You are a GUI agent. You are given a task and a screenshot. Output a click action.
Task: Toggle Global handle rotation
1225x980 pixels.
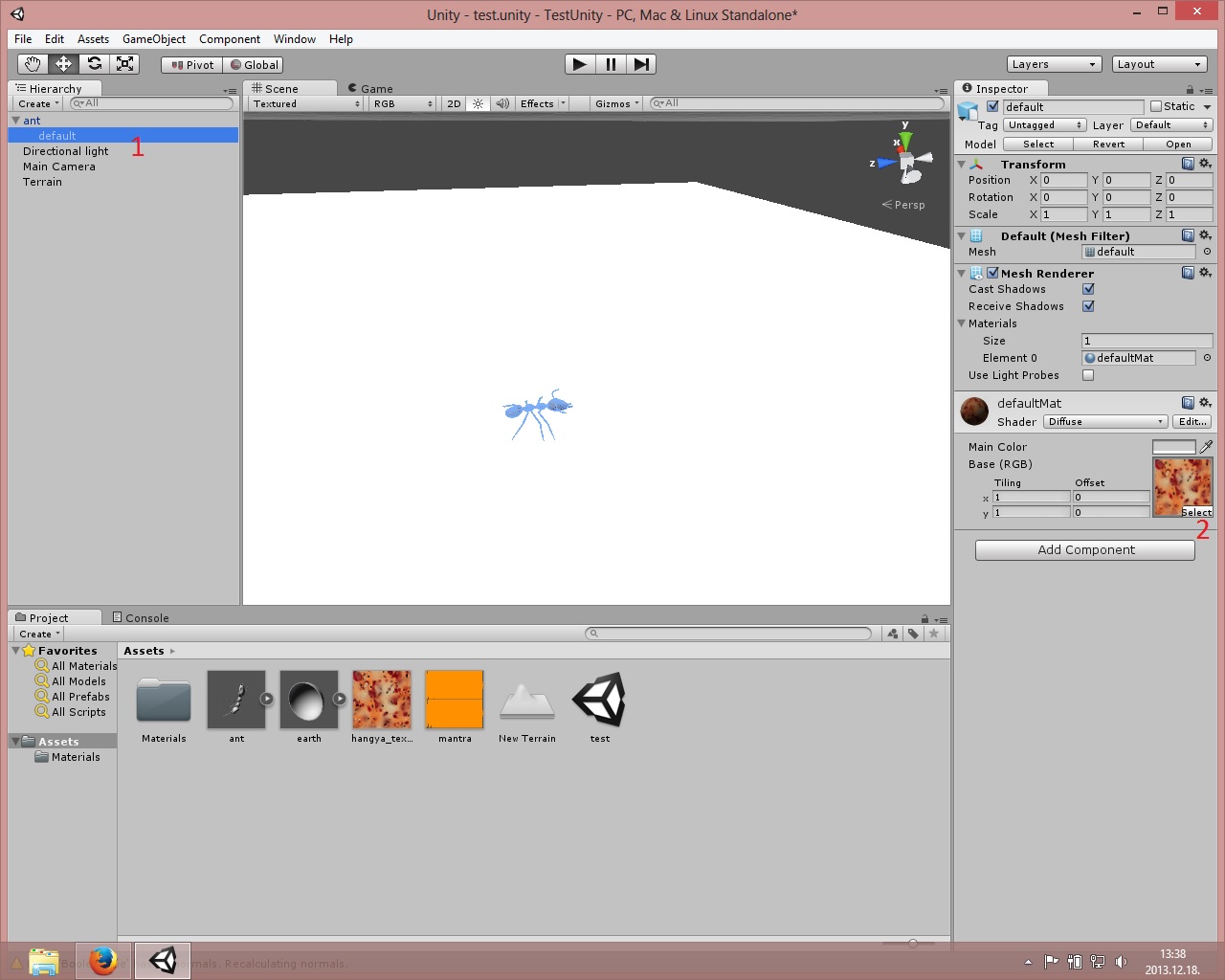pos(253,65)
